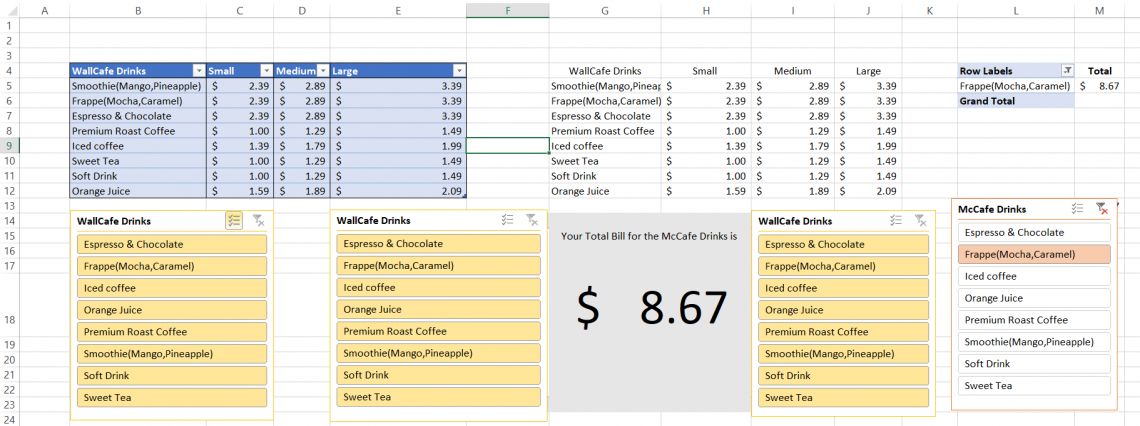
Task: Enable multi-select in slicer right of the bill box
Action: [896, 221]
